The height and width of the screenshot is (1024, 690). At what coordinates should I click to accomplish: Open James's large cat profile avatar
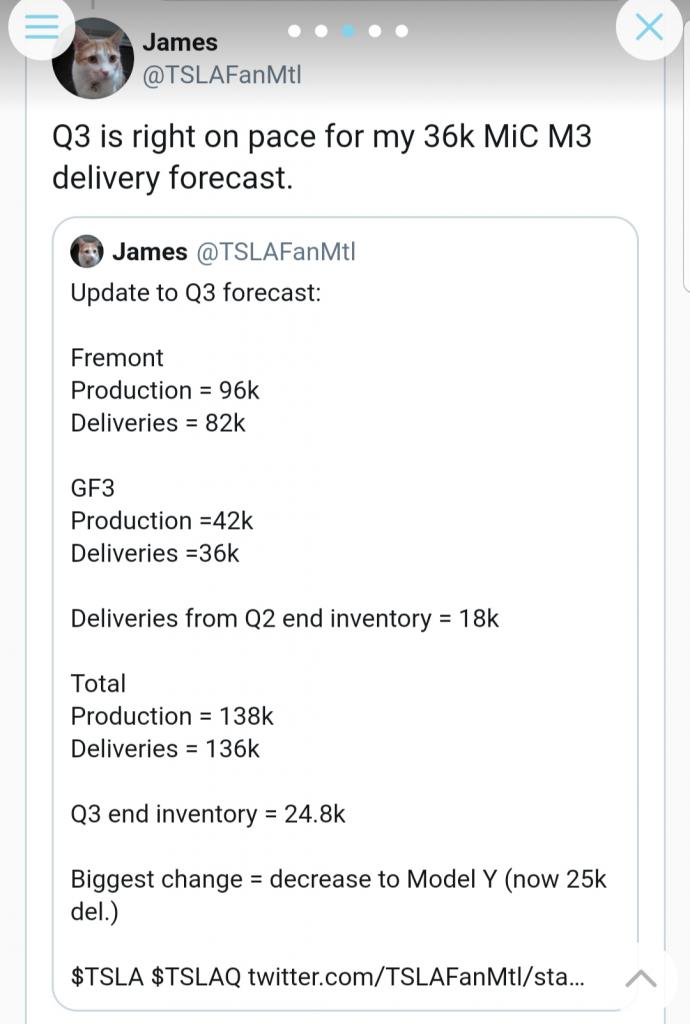click(93, 58)
